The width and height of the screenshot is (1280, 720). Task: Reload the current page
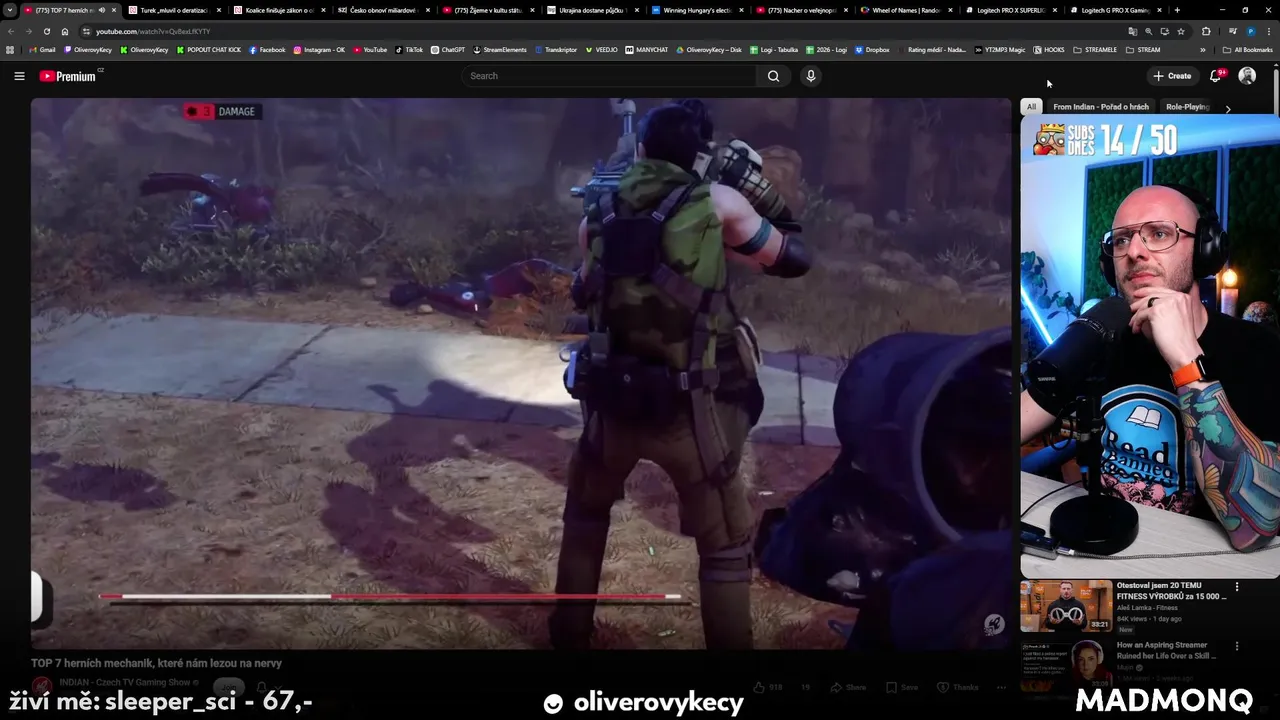pos(47,31)
